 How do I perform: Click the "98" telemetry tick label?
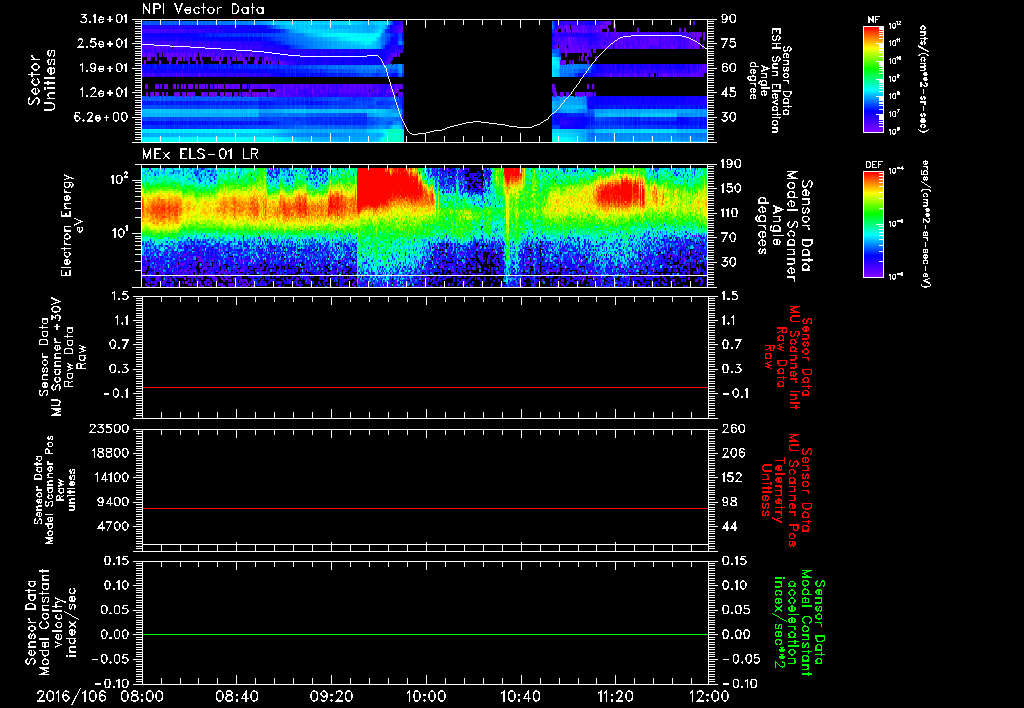pos(729,502)
